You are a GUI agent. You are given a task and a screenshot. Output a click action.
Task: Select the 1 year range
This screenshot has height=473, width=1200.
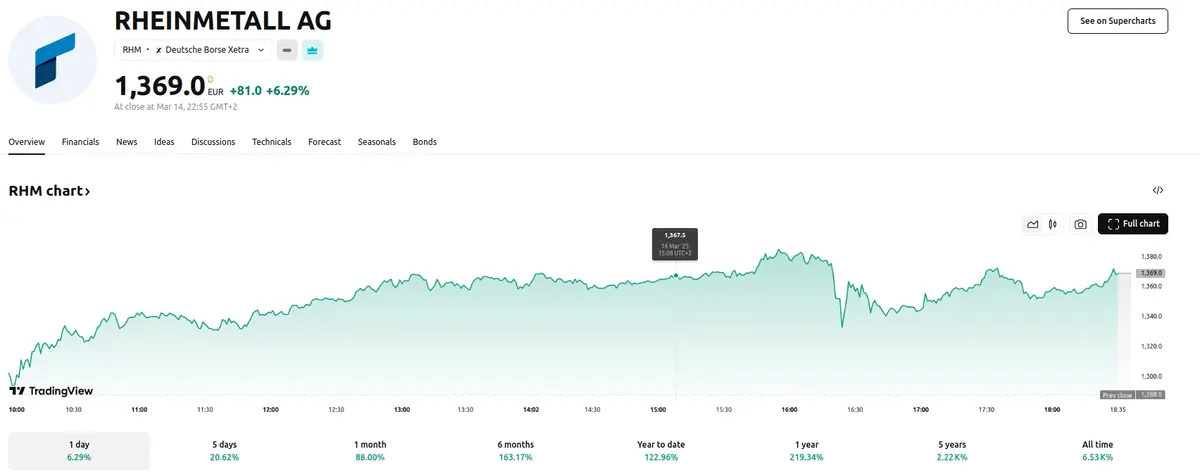806,451
